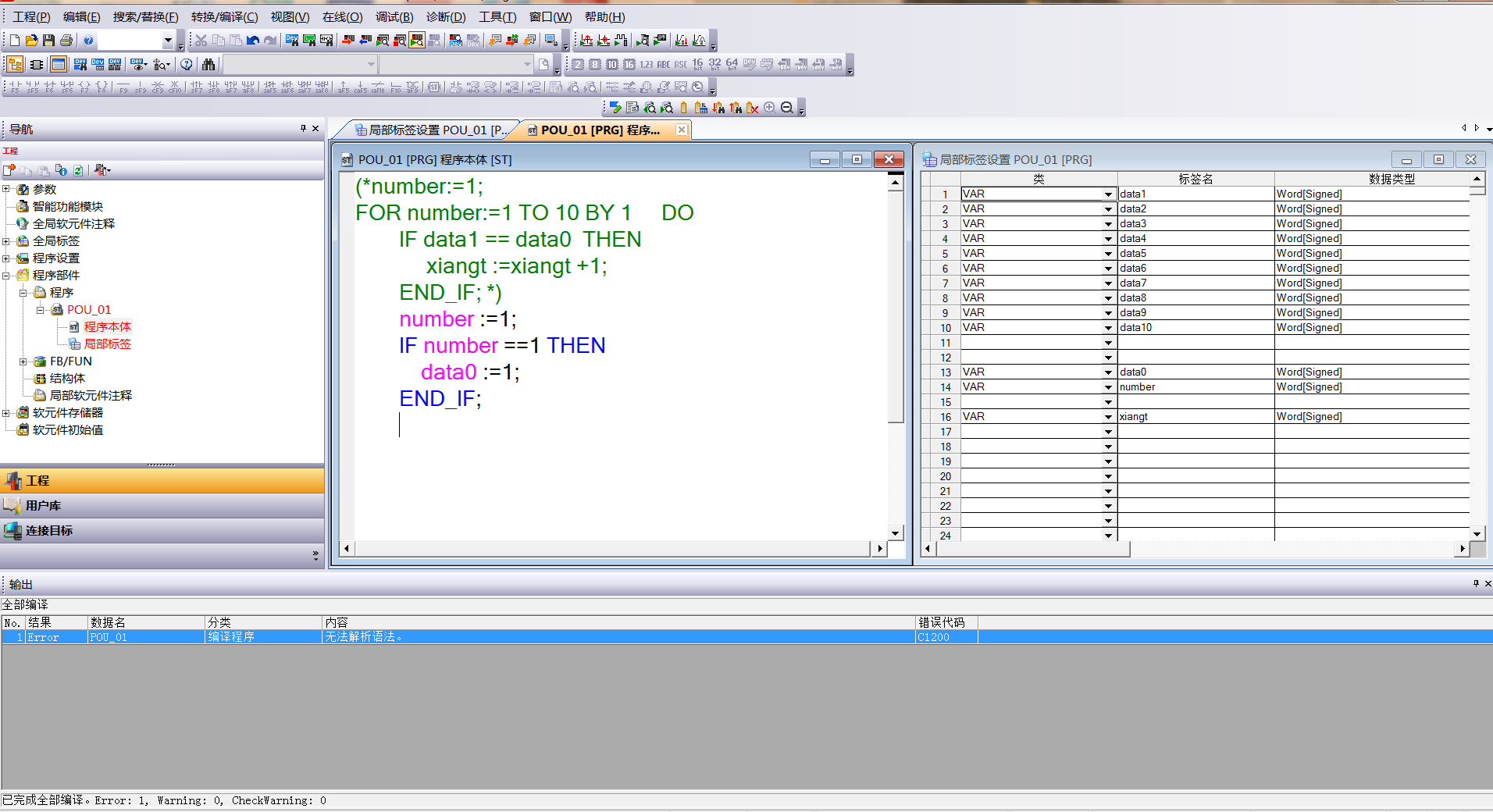Click the binoculars find icon
1493x812 pixels.
point(208,64)
